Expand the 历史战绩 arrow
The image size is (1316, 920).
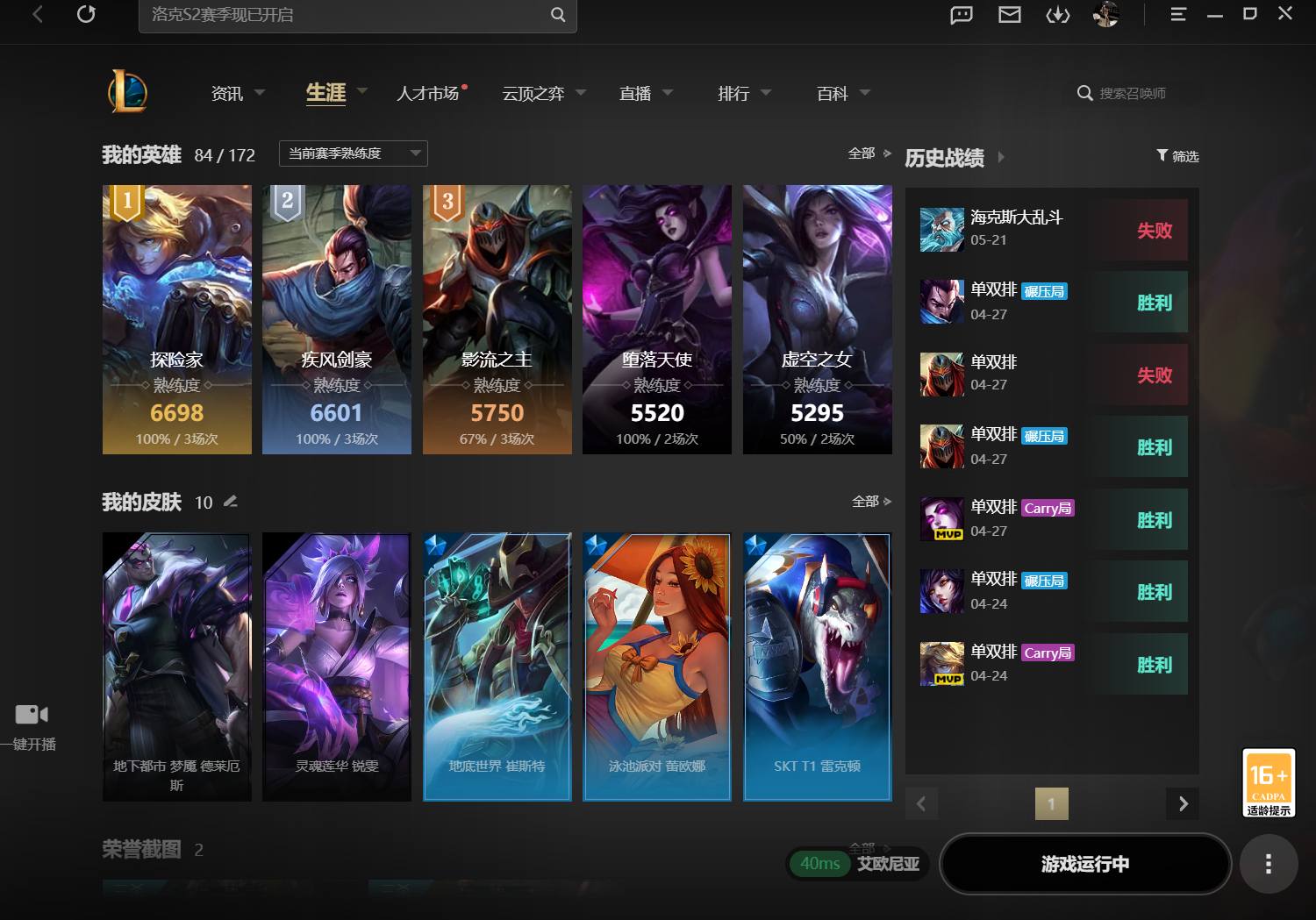point(1001,158)
